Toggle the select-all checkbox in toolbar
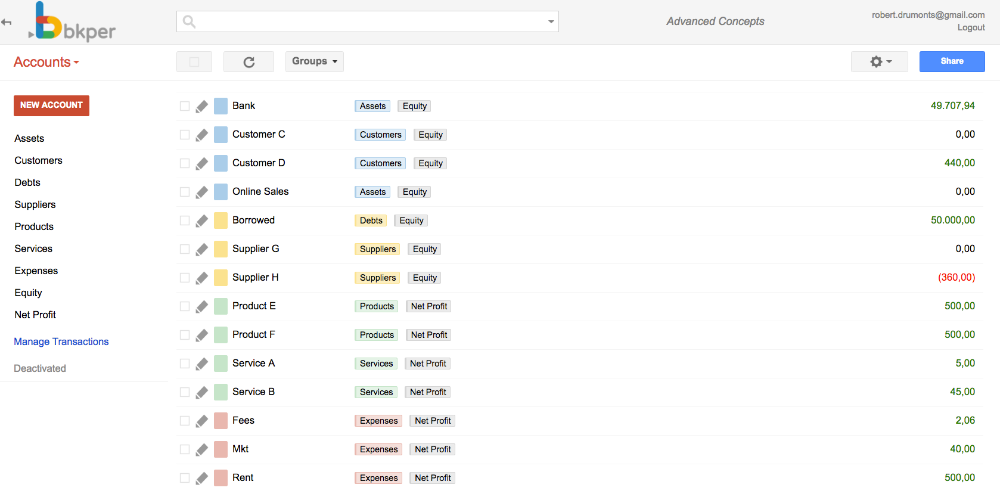 click(x=195, y=62)
